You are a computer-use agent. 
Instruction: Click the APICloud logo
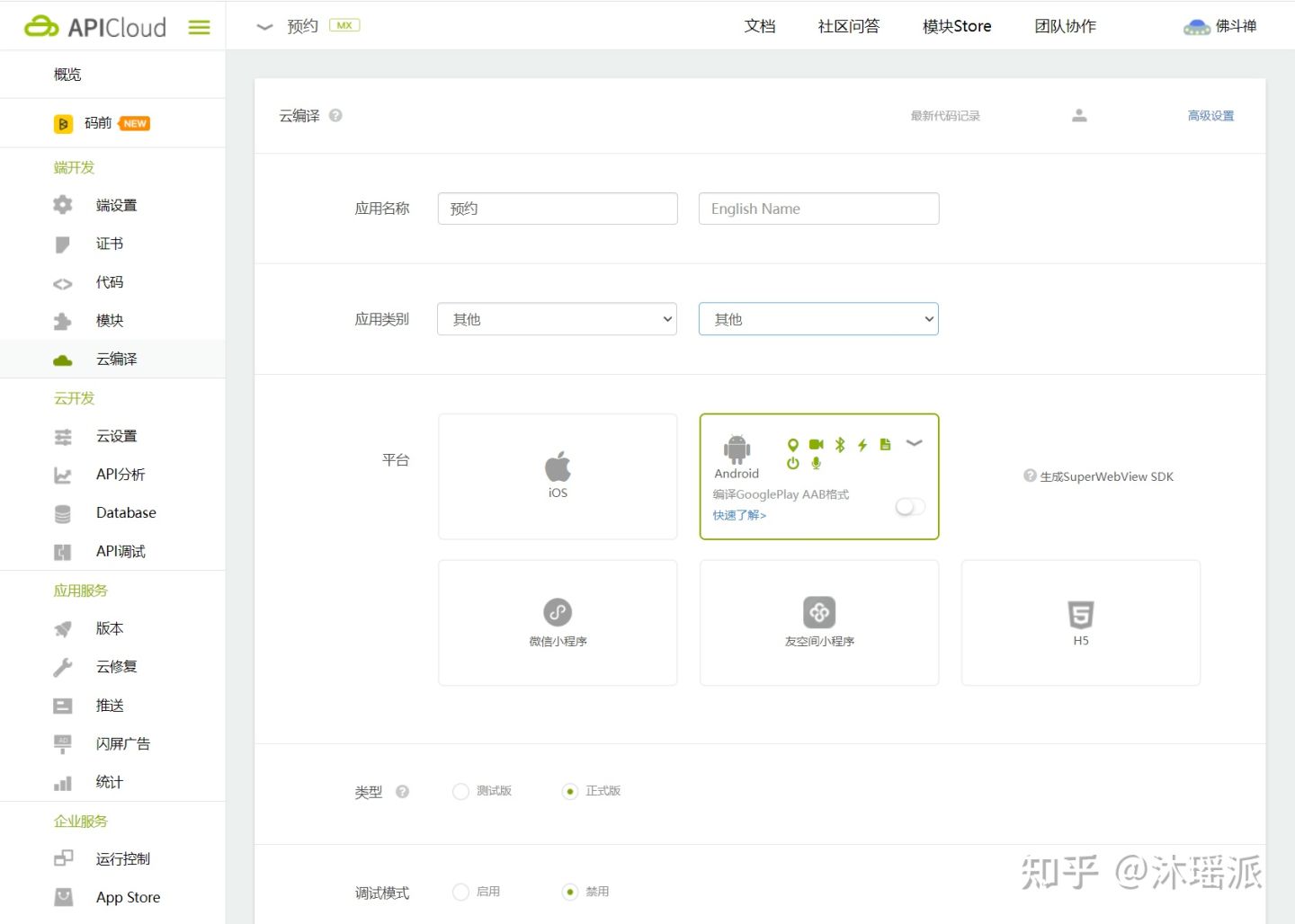(95, 27)
